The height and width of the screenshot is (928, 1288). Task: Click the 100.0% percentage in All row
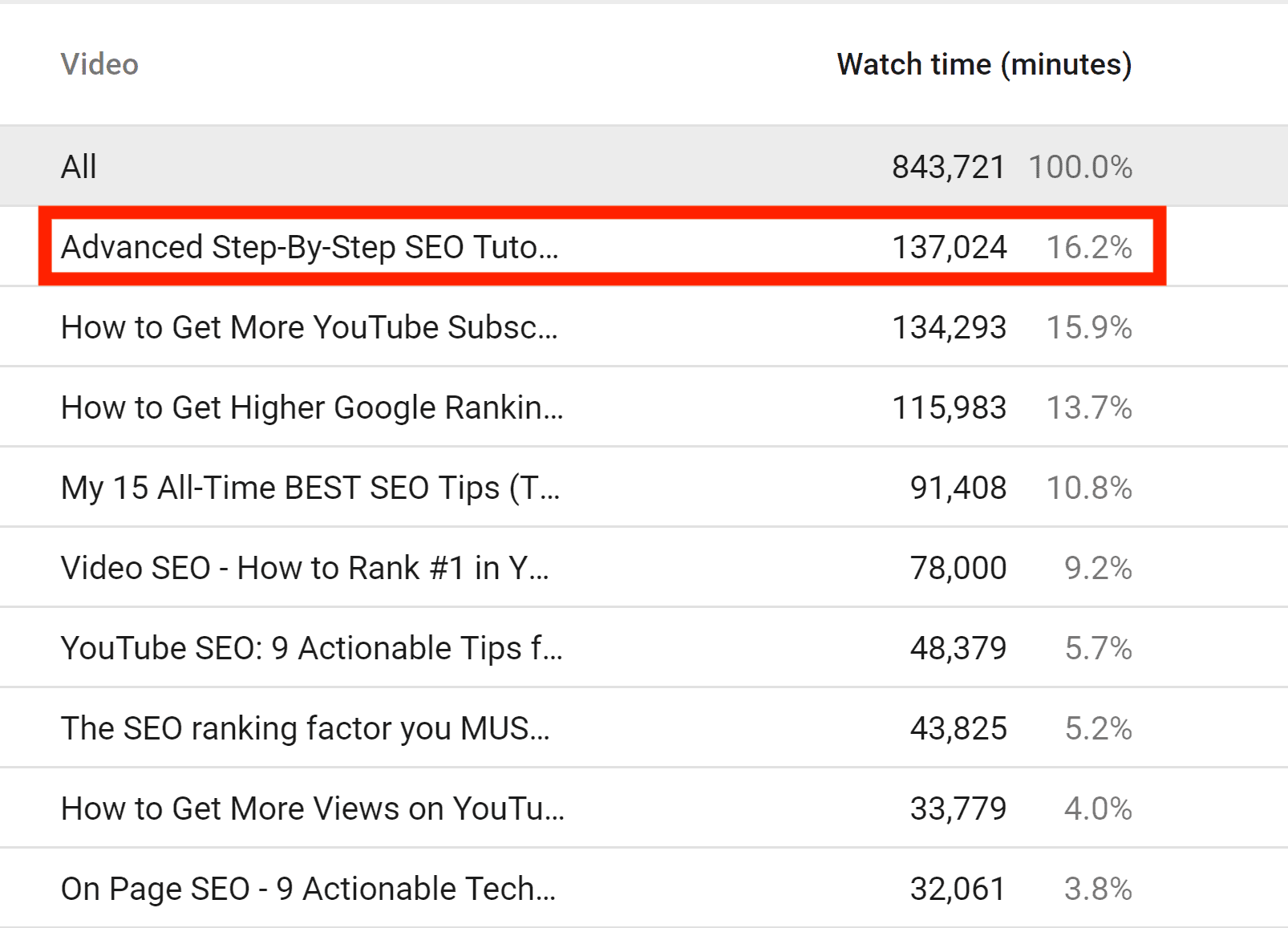coord(1080,167)
